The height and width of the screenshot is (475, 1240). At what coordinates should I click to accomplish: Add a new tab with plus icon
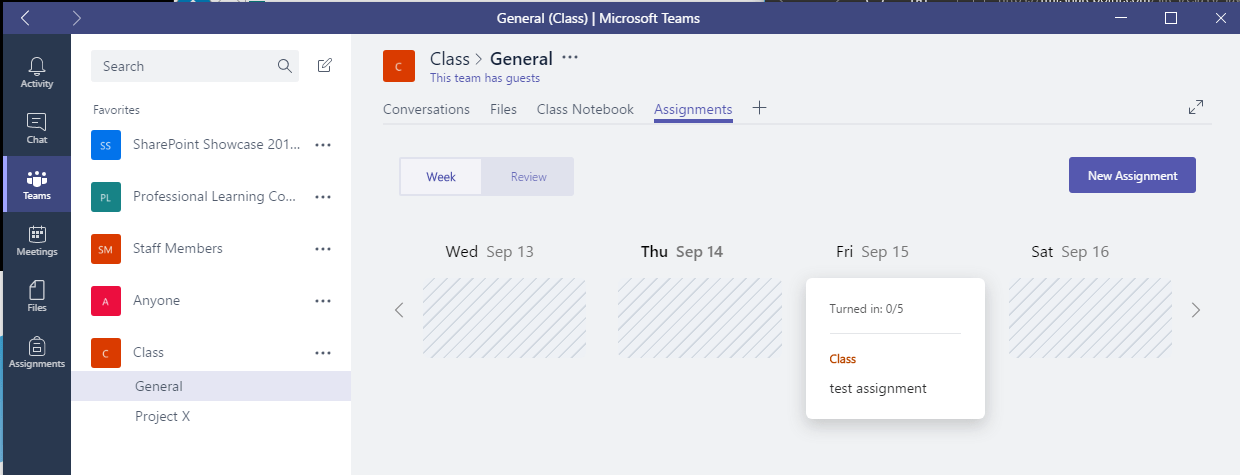coord(759,108)
